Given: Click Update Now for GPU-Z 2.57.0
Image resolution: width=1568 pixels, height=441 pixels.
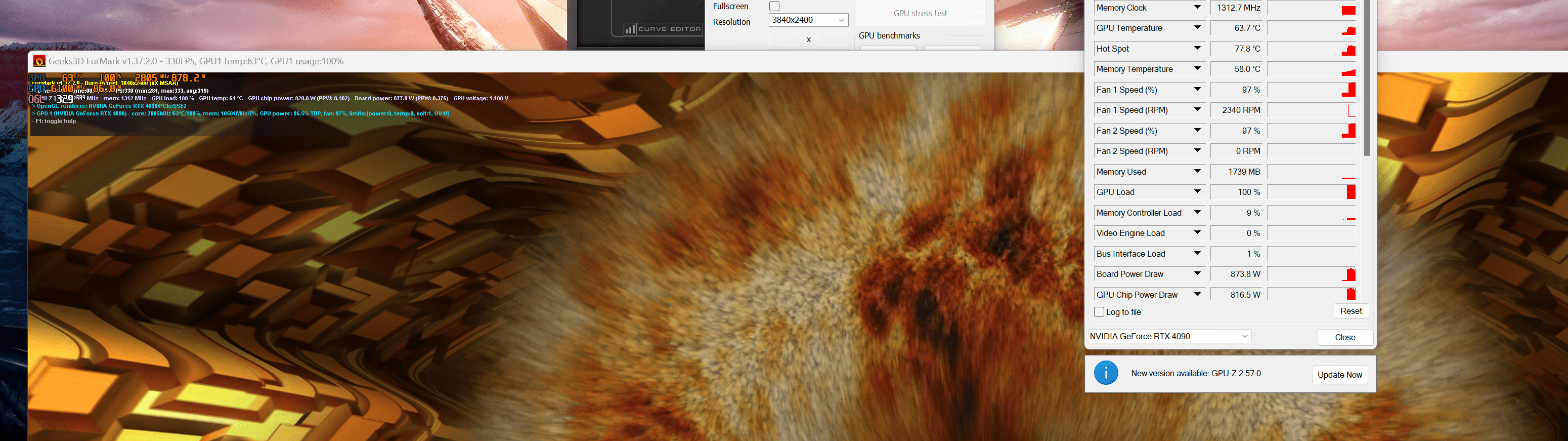Looking at the screenshot, I should coord(1339,375).
